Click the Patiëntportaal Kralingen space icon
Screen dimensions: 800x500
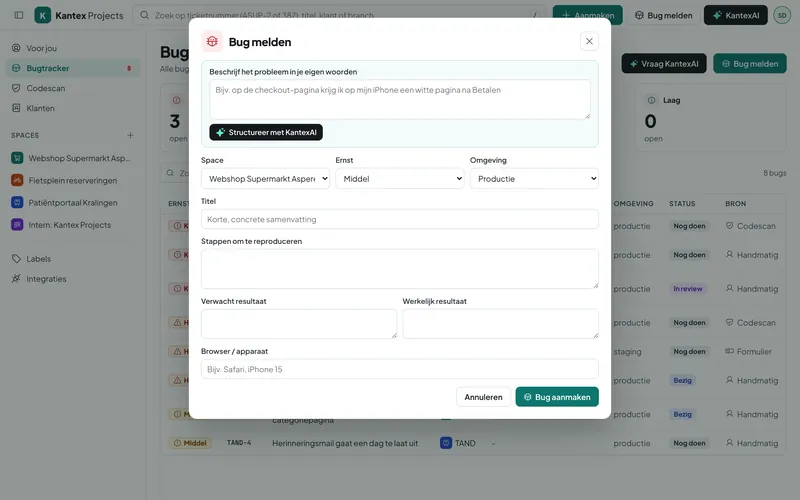pos(17,203)
